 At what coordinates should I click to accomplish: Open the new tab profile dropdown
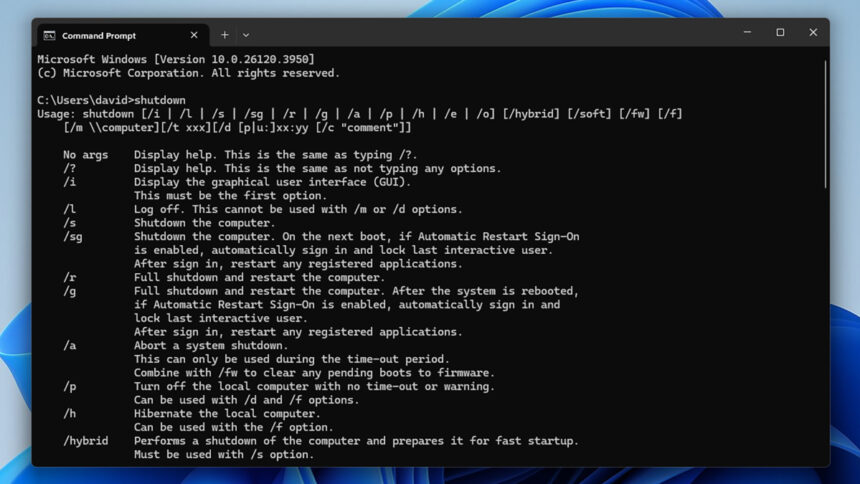pos(246,35)
